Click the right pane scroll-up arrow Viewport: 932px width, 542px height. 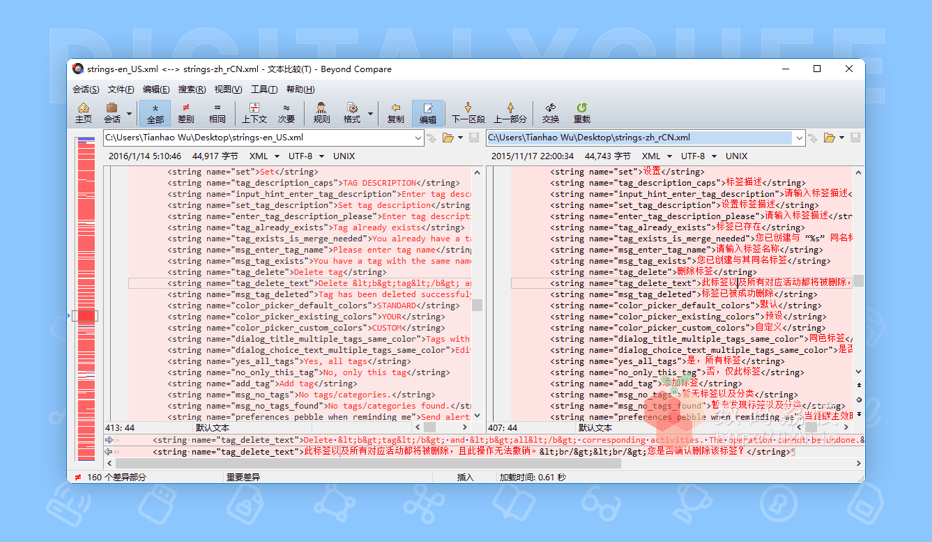click(x=858, y=172)
